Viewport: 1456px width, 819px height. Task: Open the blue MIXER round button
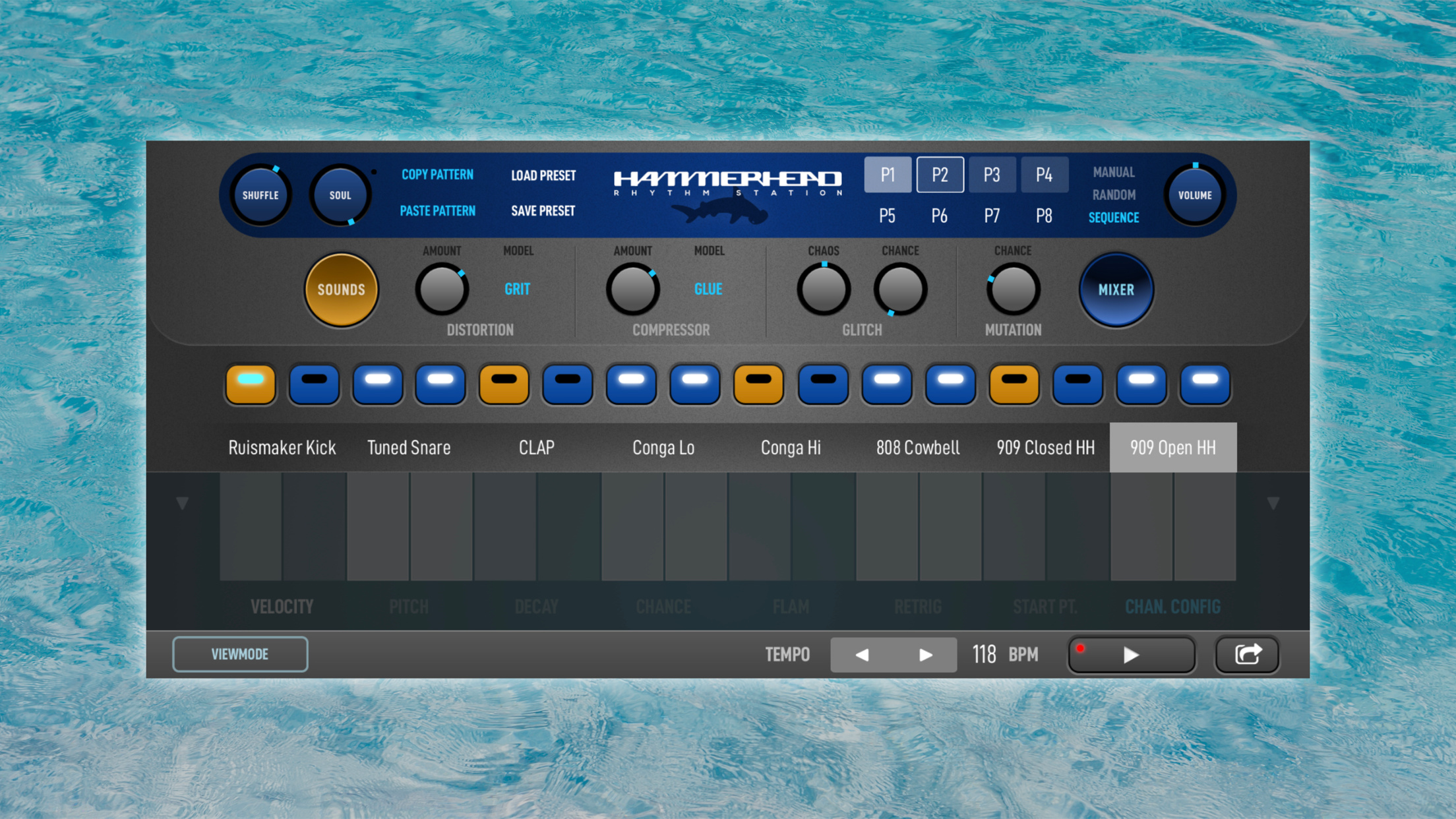[x=1116, y=289]
